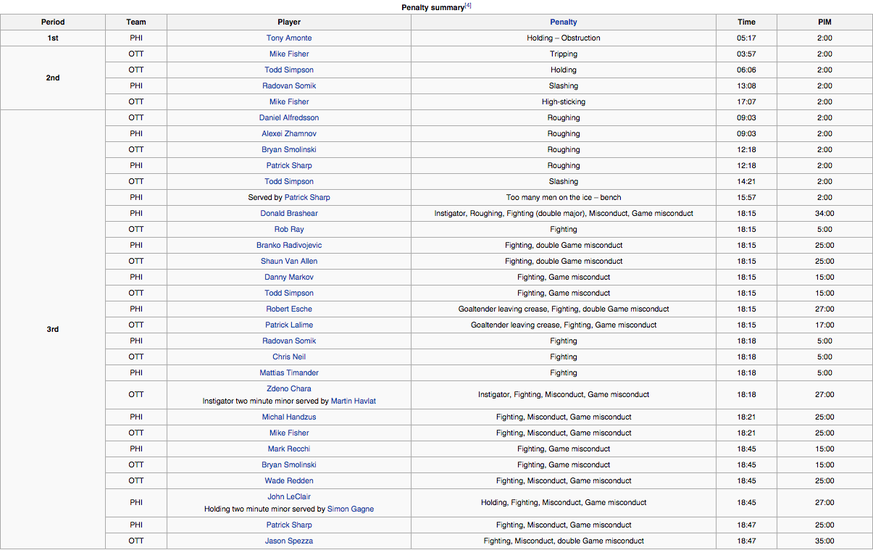The width and height of the screenshot is (873, 550).
Task: Visit Zdeno Chara's page
Action: coord(289,389)
